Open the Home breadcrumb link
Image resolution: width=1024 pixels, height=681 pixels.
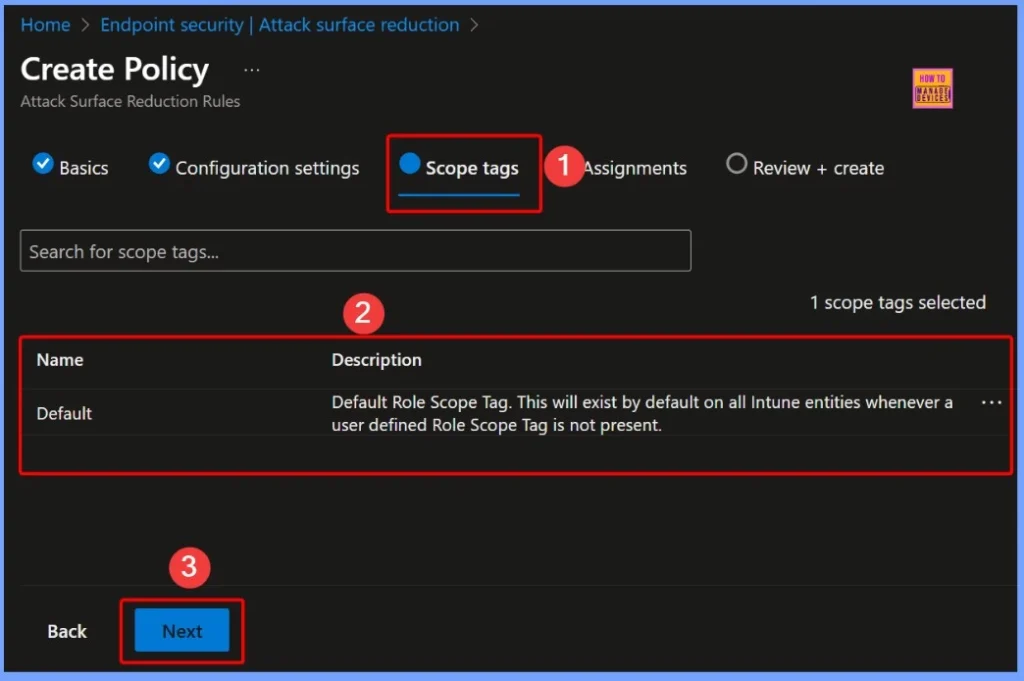45,25
